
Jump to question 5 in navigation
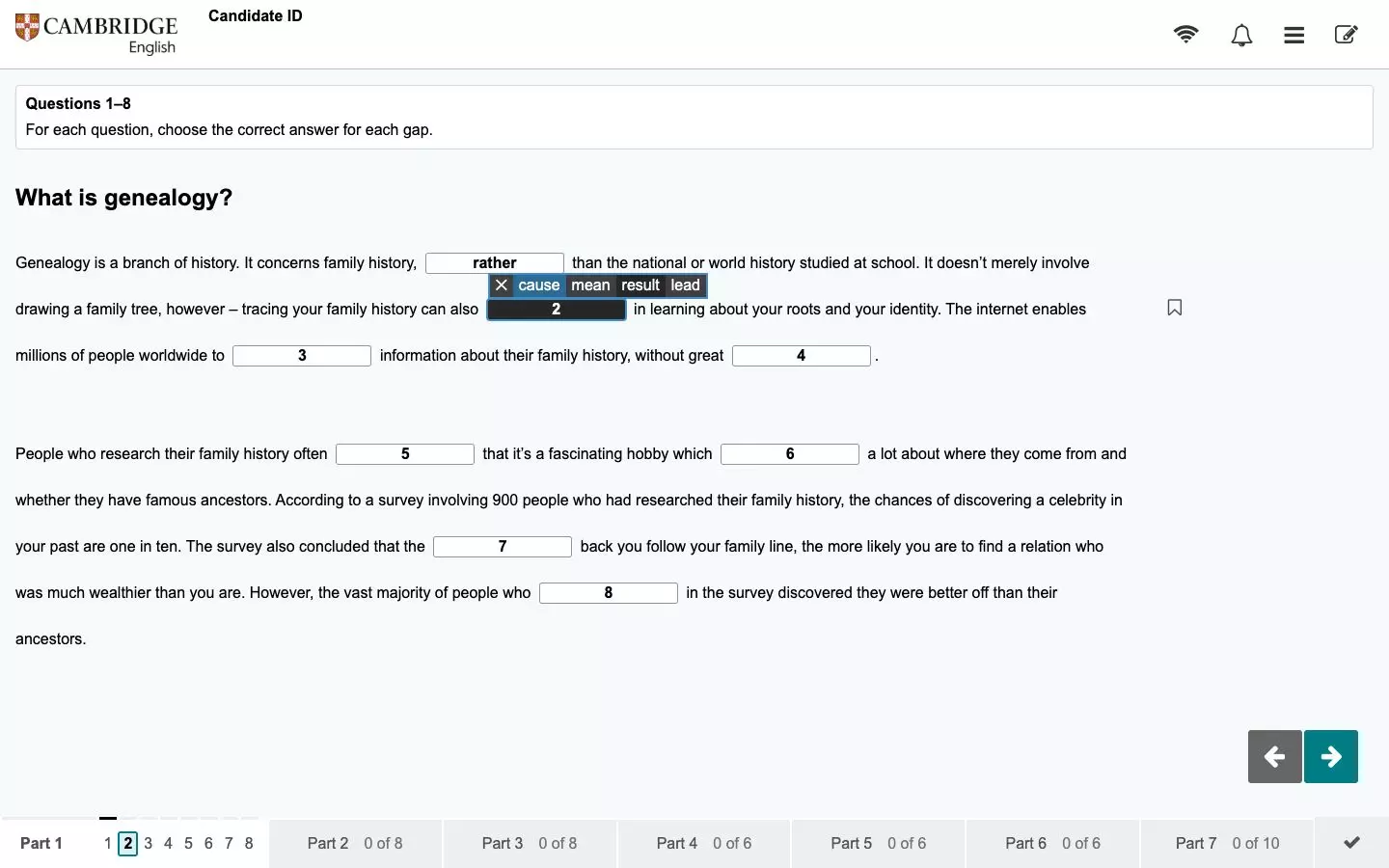[x=188, y=843]
